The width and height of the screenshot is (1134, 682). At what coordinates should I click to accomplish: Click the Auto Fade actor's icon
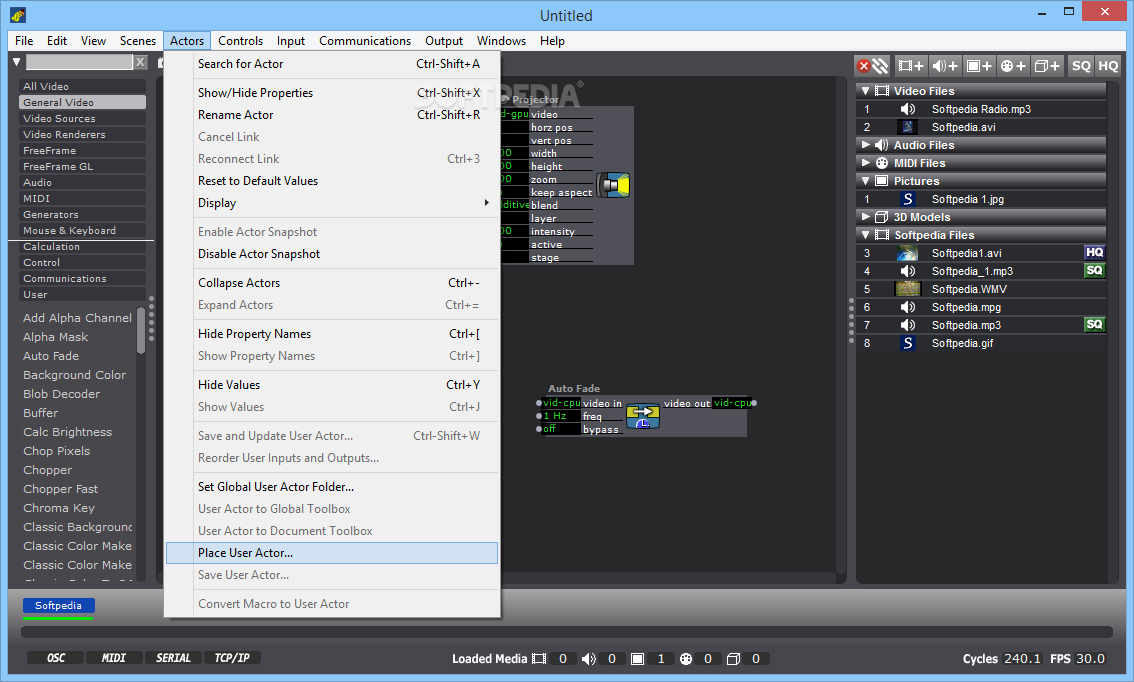[642, 416]
